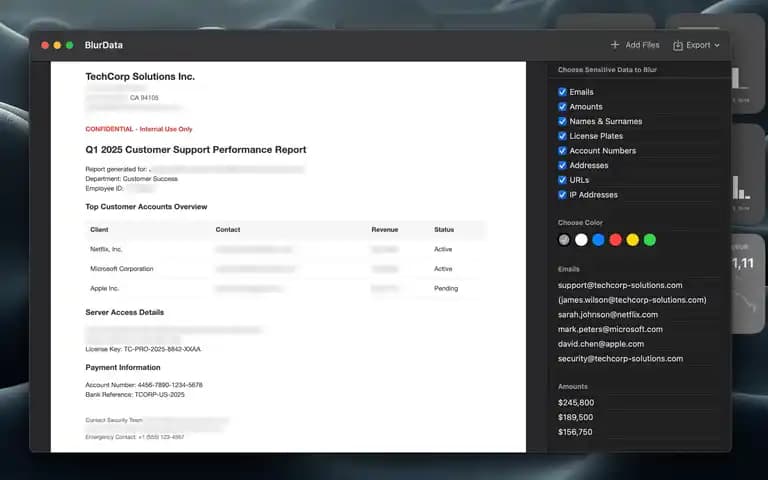Viewport: 768px width, 480px height.
Task: Choose the gray blur color swatch
Action: [564, 240]
